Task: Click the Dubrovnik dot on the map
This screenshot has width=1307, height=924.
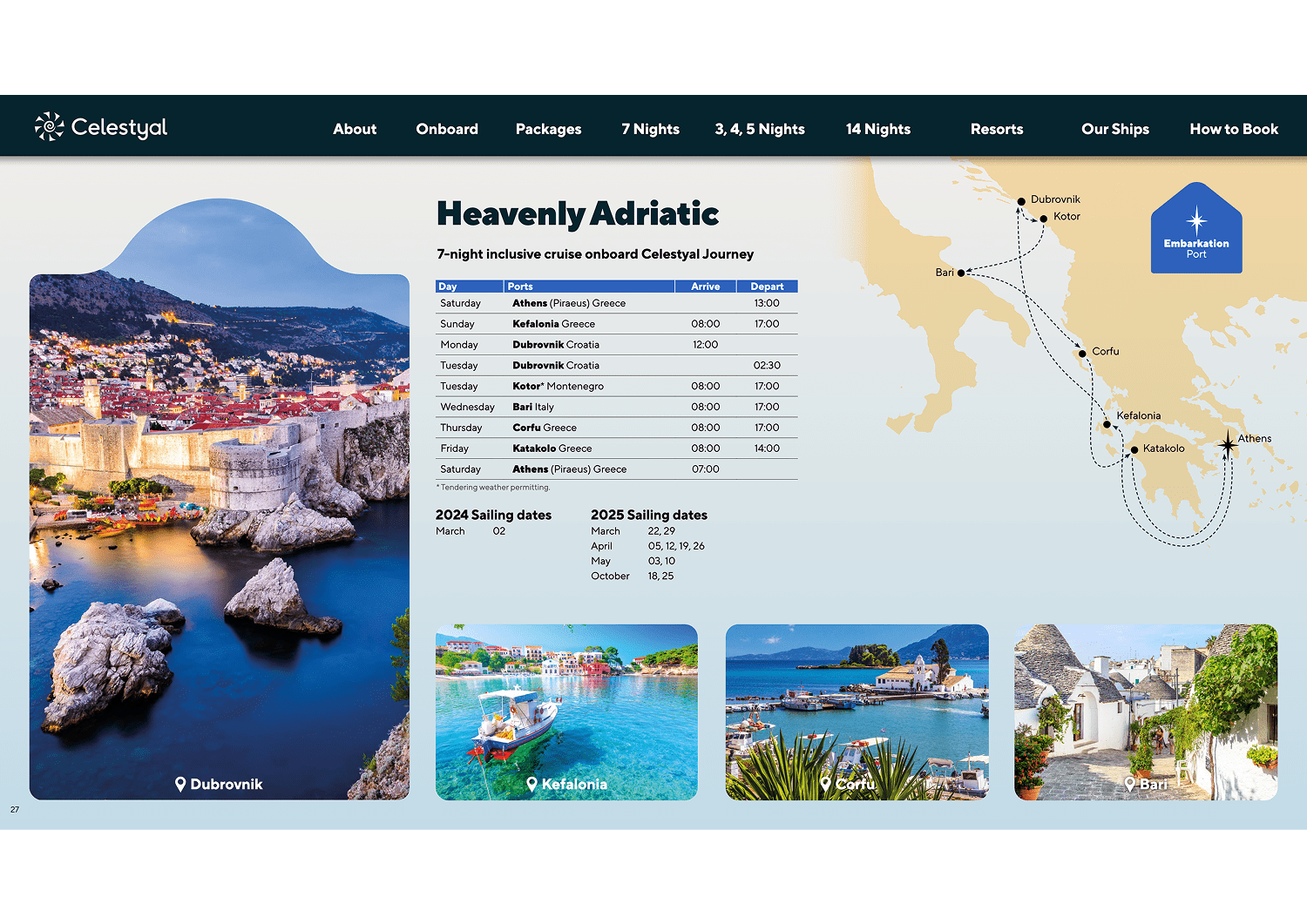Action: [1021, 201]
